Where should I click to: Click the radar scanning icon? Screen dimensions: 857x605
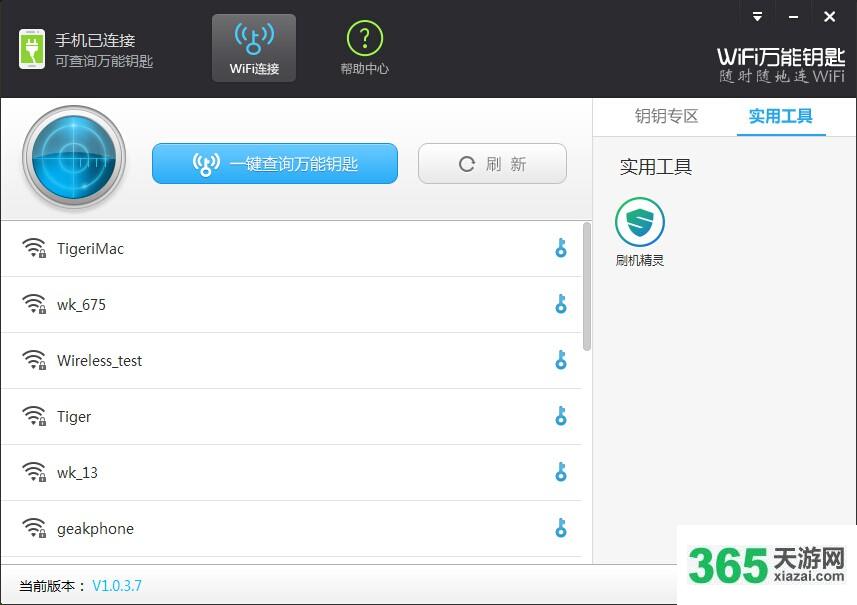[x=74, y=157]
